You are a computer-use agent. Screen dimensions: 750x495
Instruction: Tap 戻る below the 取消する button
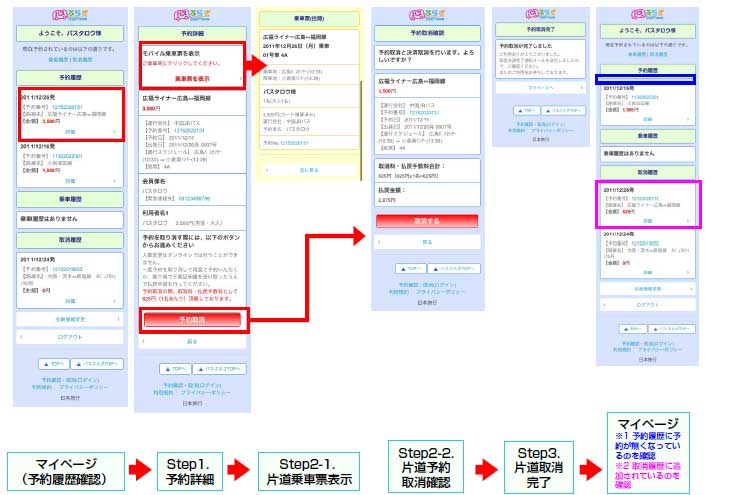click(x=425, y=242)
